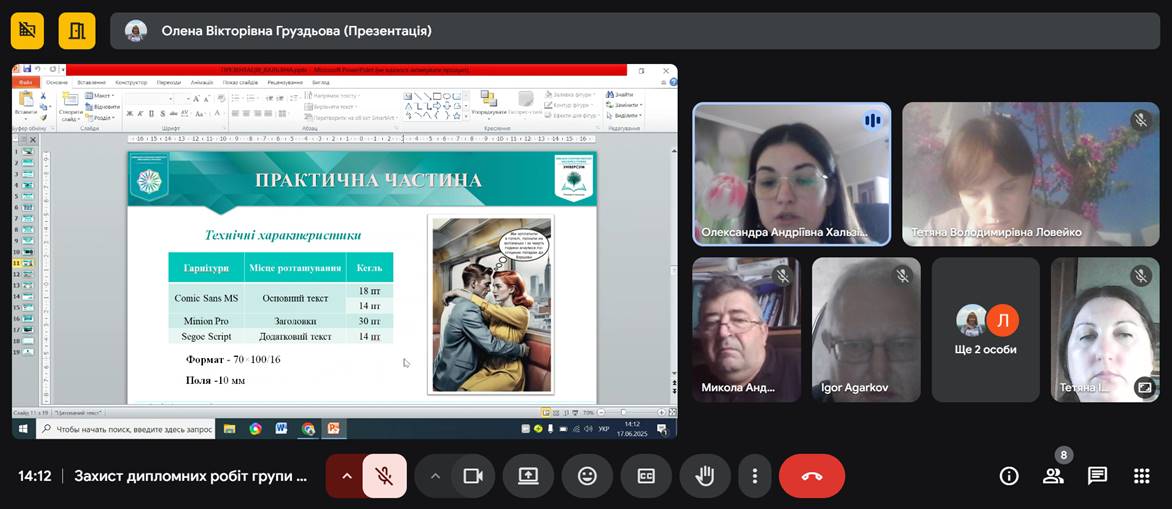Expand microphone audio settings chevron
The height and width of the screenshot is (509, 1172).
(x=346, y=476)
